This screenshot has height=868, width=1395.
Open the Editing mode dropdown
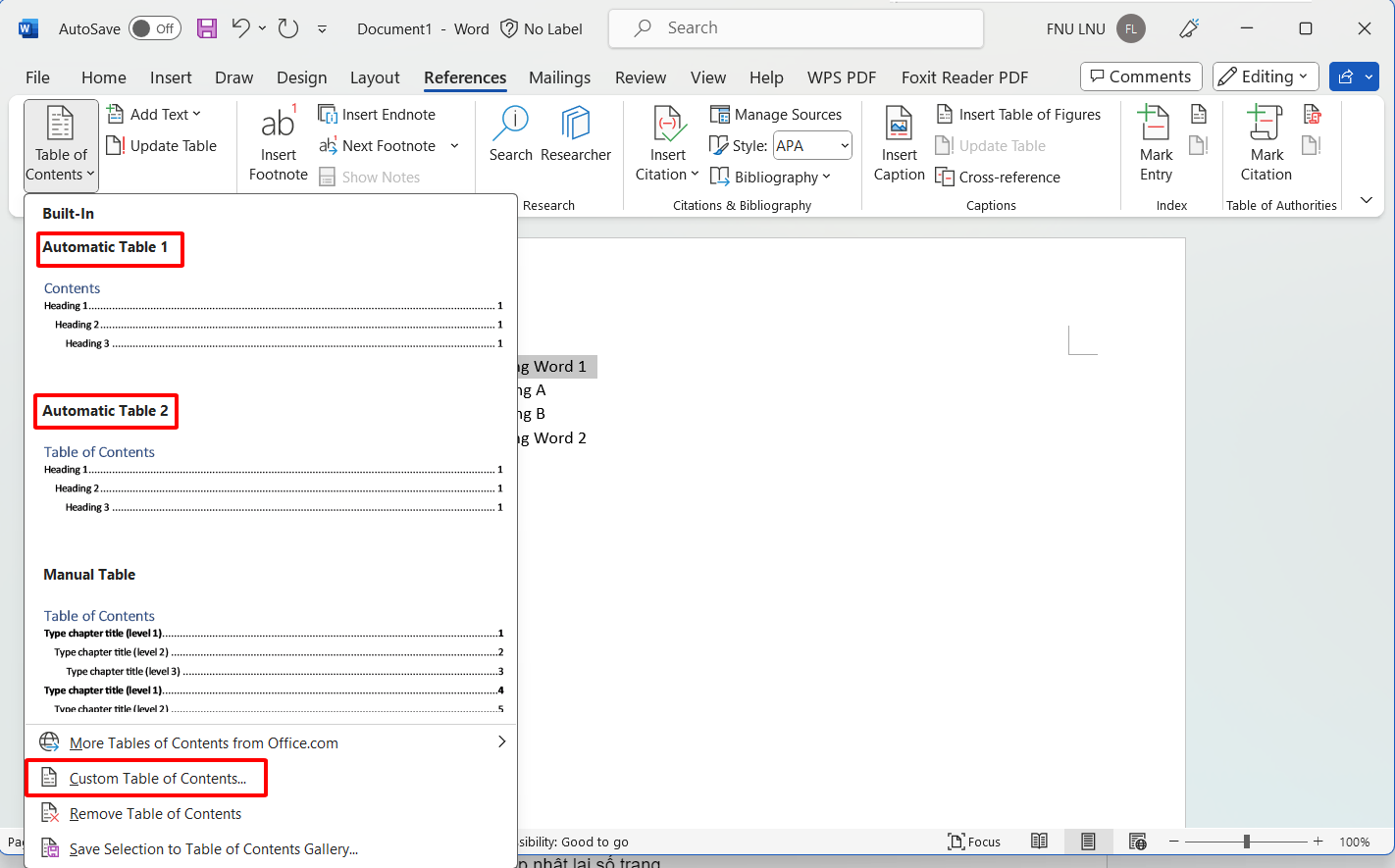[x=1265, y=77]
